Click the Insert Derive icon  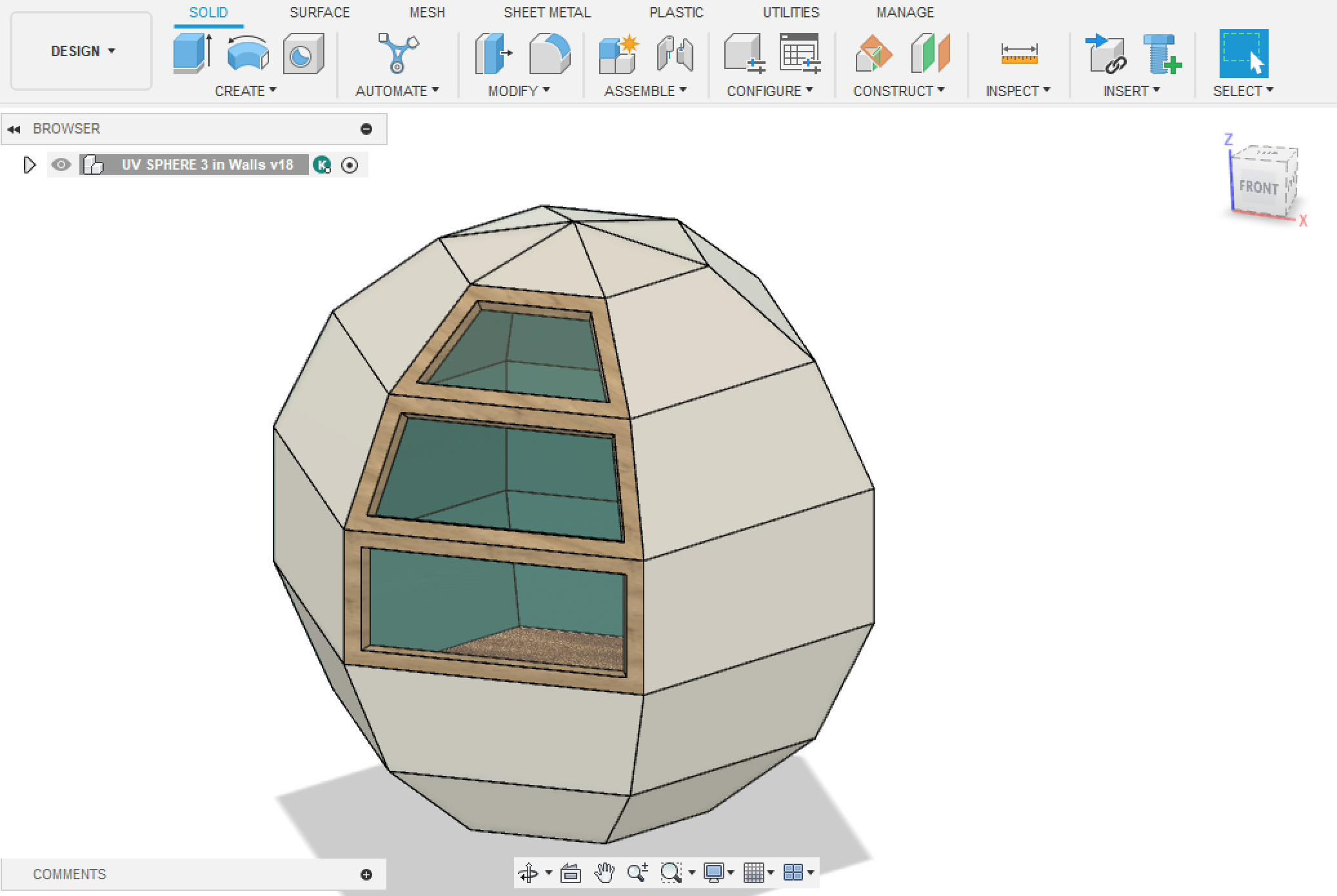[1105, 54]
